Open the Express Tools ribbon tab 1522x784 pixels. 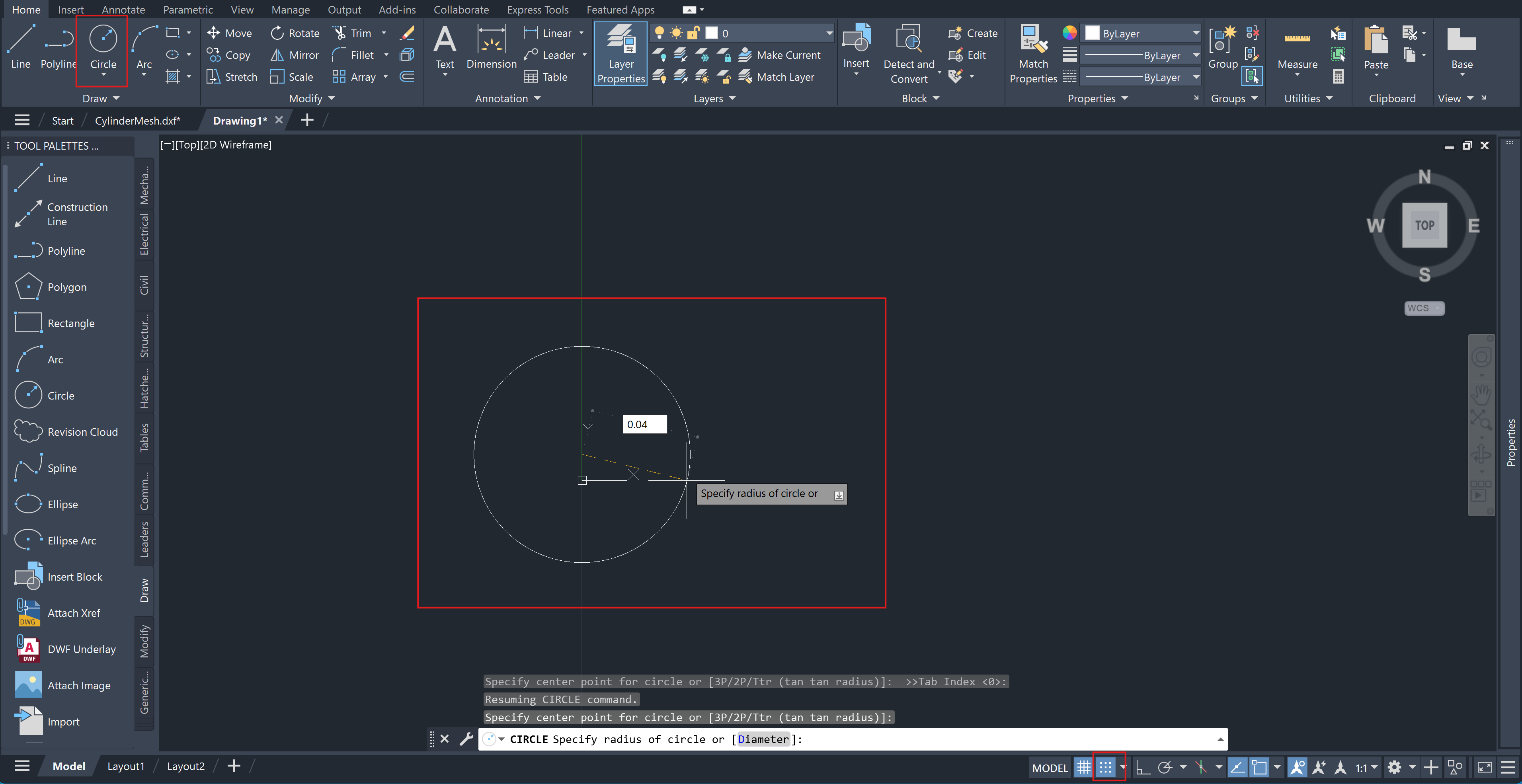tap(538, 10)
